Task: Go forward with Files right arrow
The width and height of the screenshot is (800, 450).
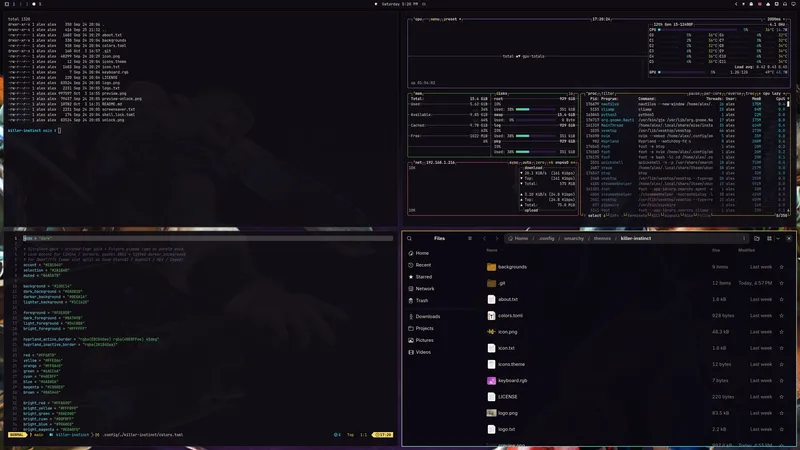Action: click(497, 238)
